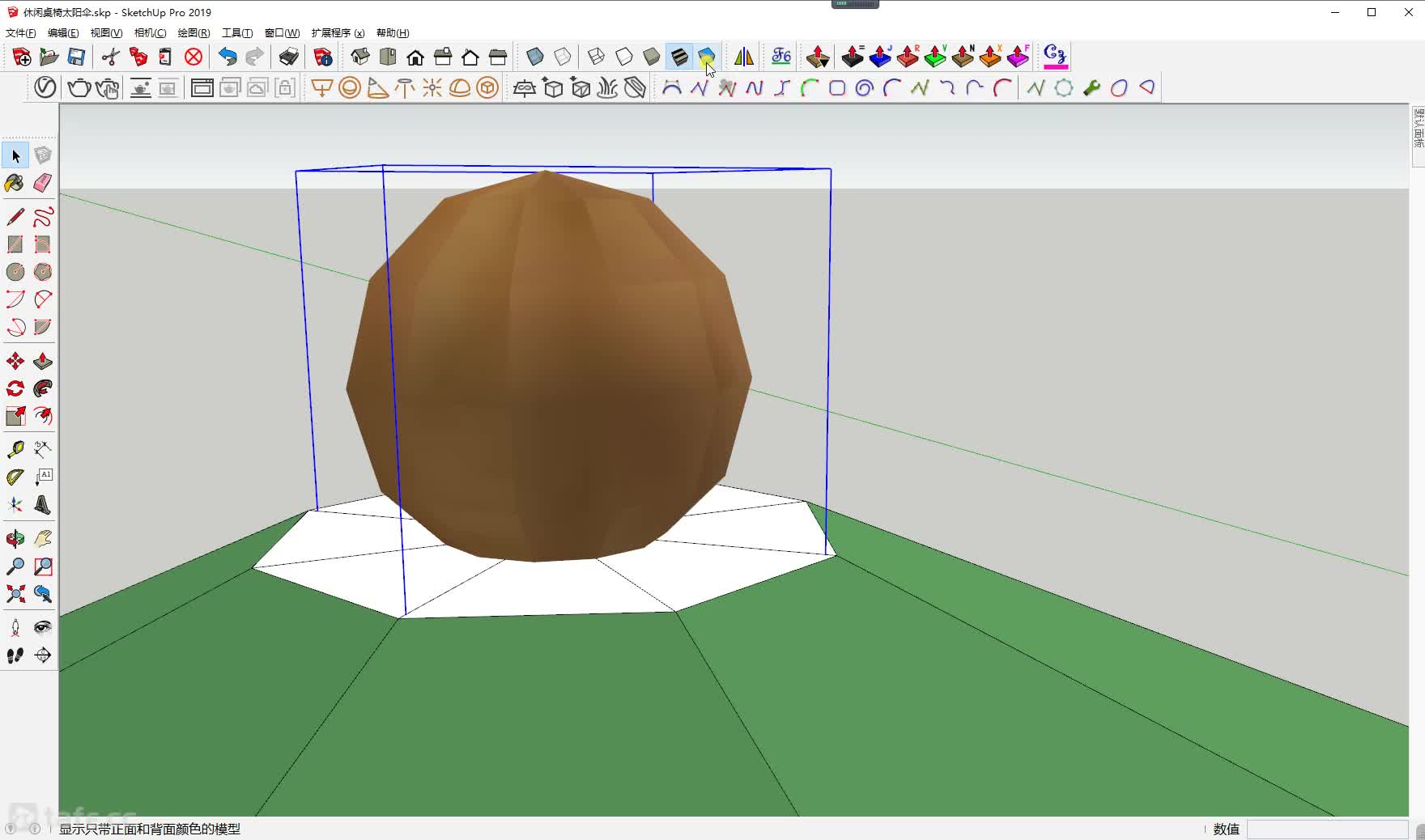Toggle X-ray face style
The width and height of the screenshot is (1425, 840).
534,57
